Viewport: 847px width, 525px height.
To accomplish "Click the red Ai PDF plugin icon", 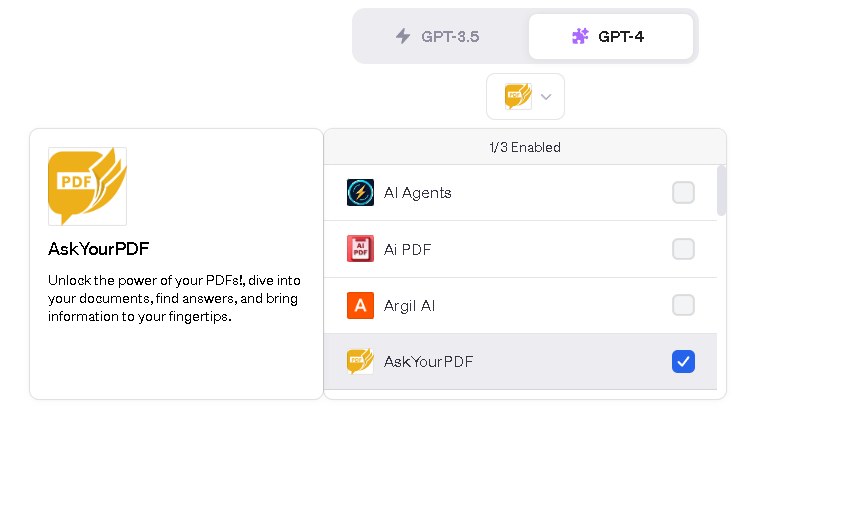I will (x=360, y=249).
